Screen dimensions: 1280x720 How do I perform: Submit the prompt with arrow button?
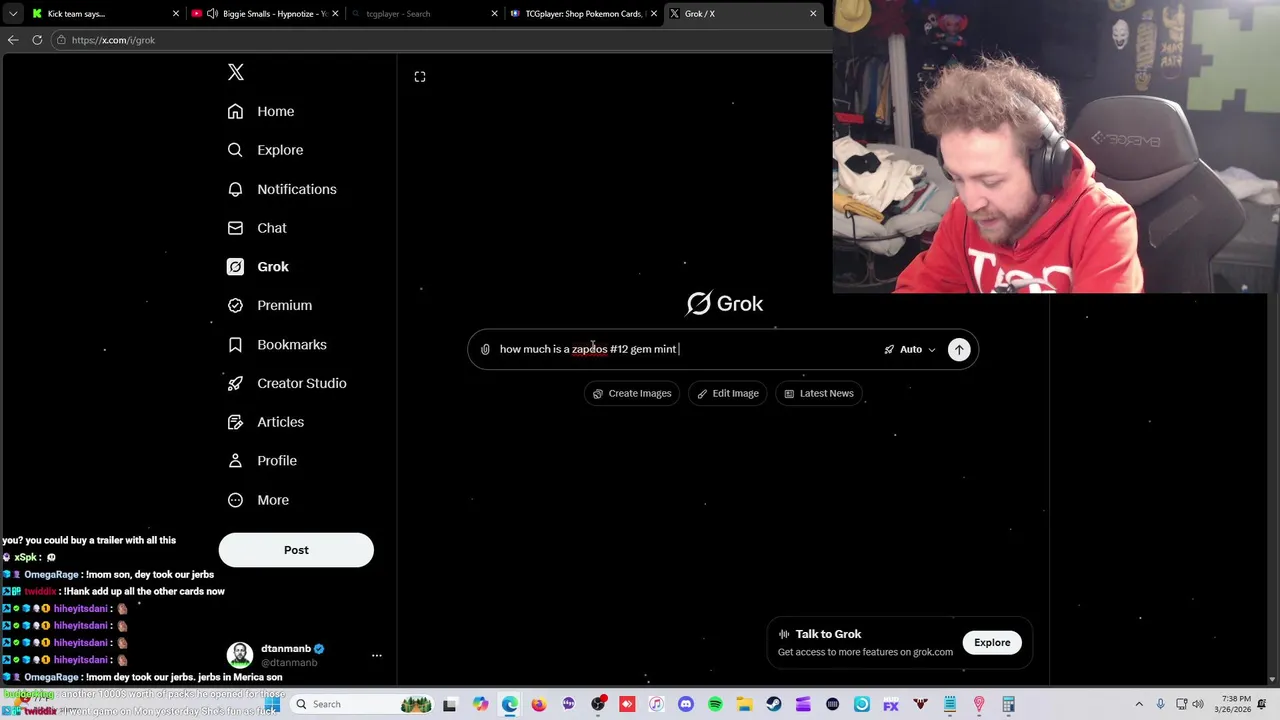point(959,349)
